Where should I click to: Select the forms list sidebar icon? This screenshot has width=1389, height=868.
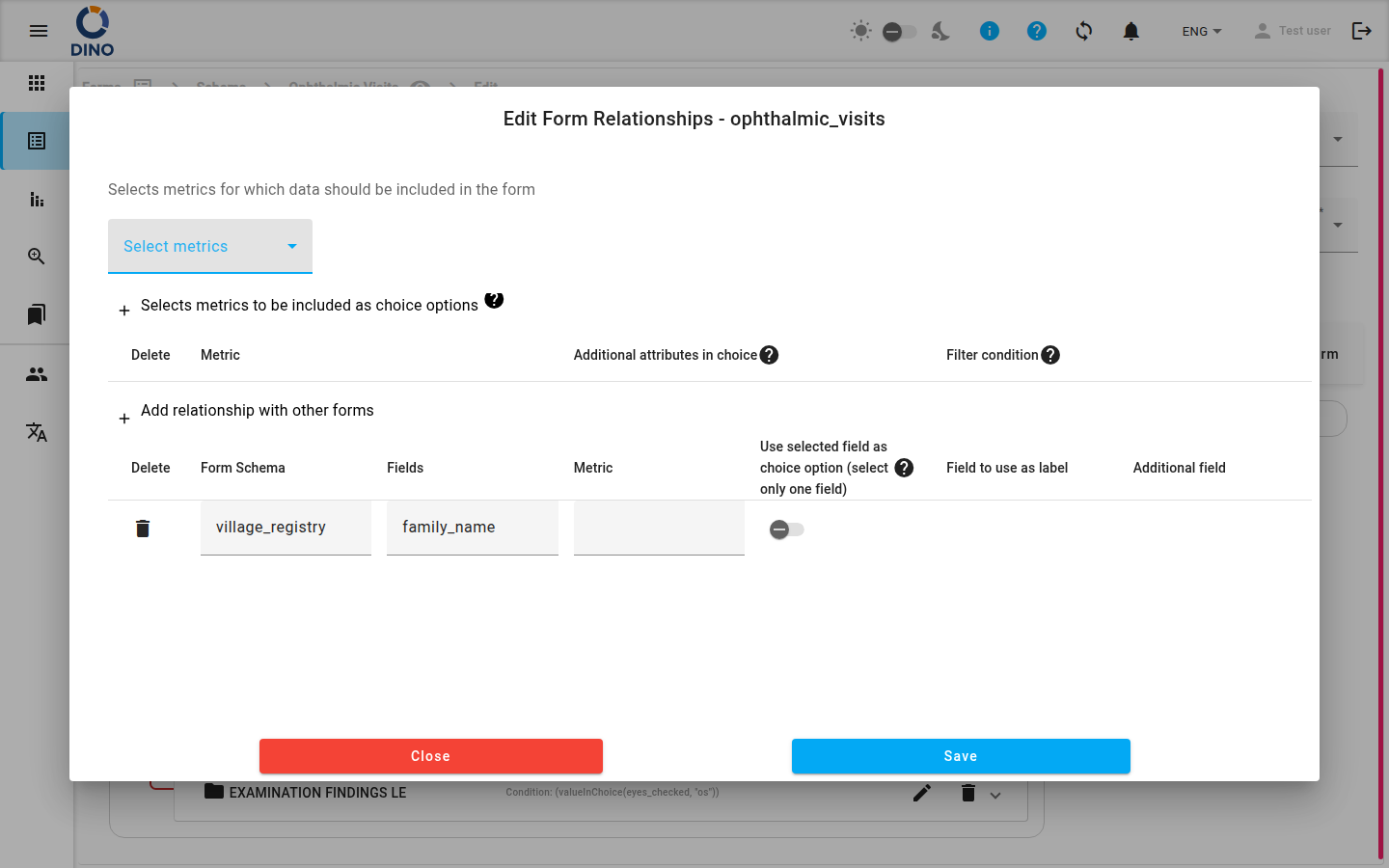point(37,141)
